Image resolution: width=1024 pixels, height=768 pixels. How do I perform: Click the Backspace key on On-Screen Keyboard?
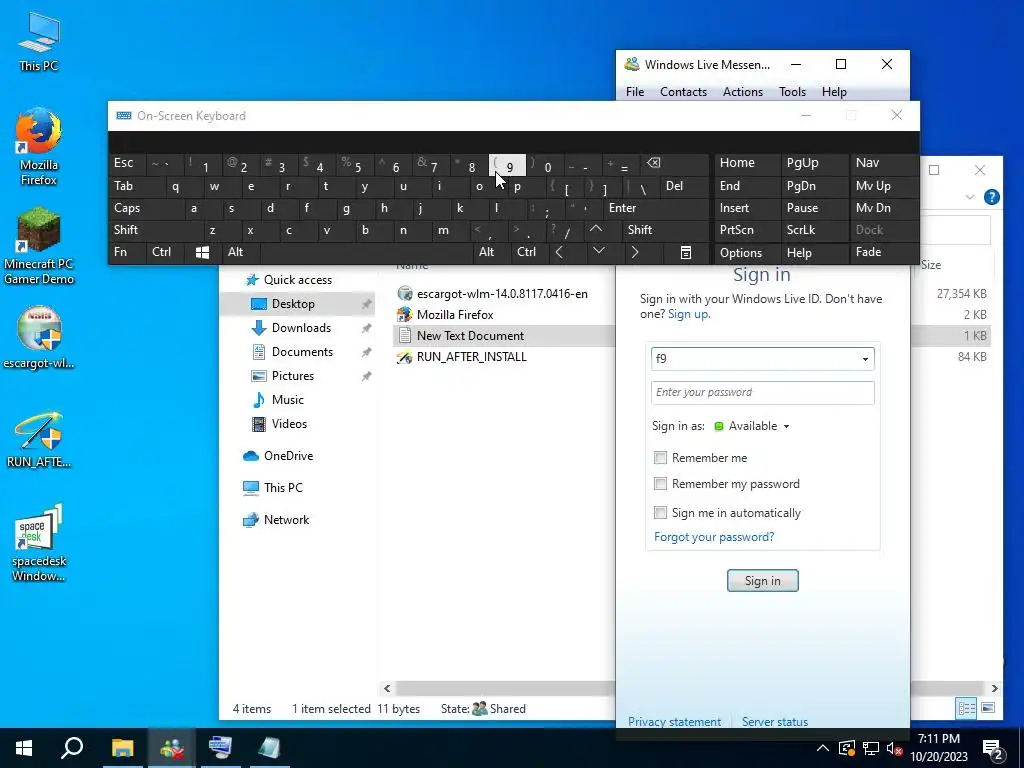pos(654,163)
